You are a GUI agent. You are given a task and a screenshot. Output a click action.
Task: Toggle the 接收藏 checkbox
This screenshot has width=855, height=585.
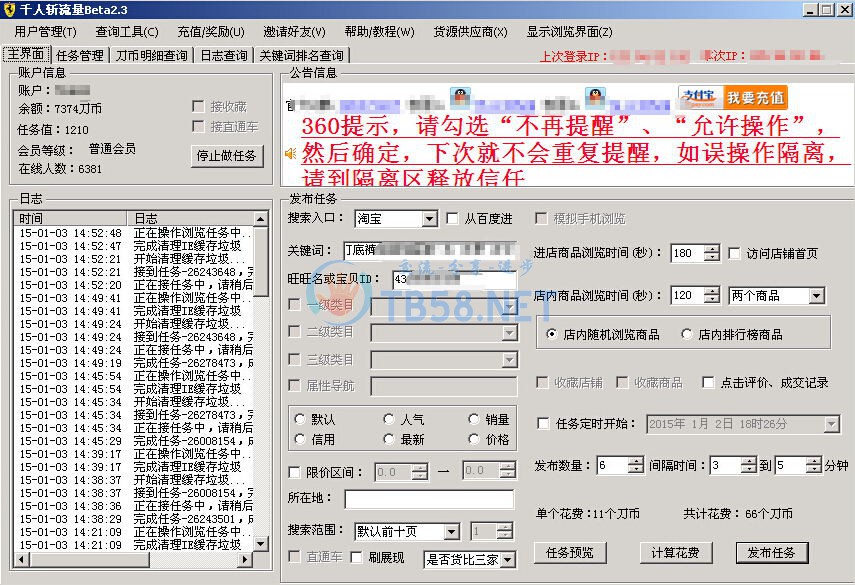(x=198, y=106)
